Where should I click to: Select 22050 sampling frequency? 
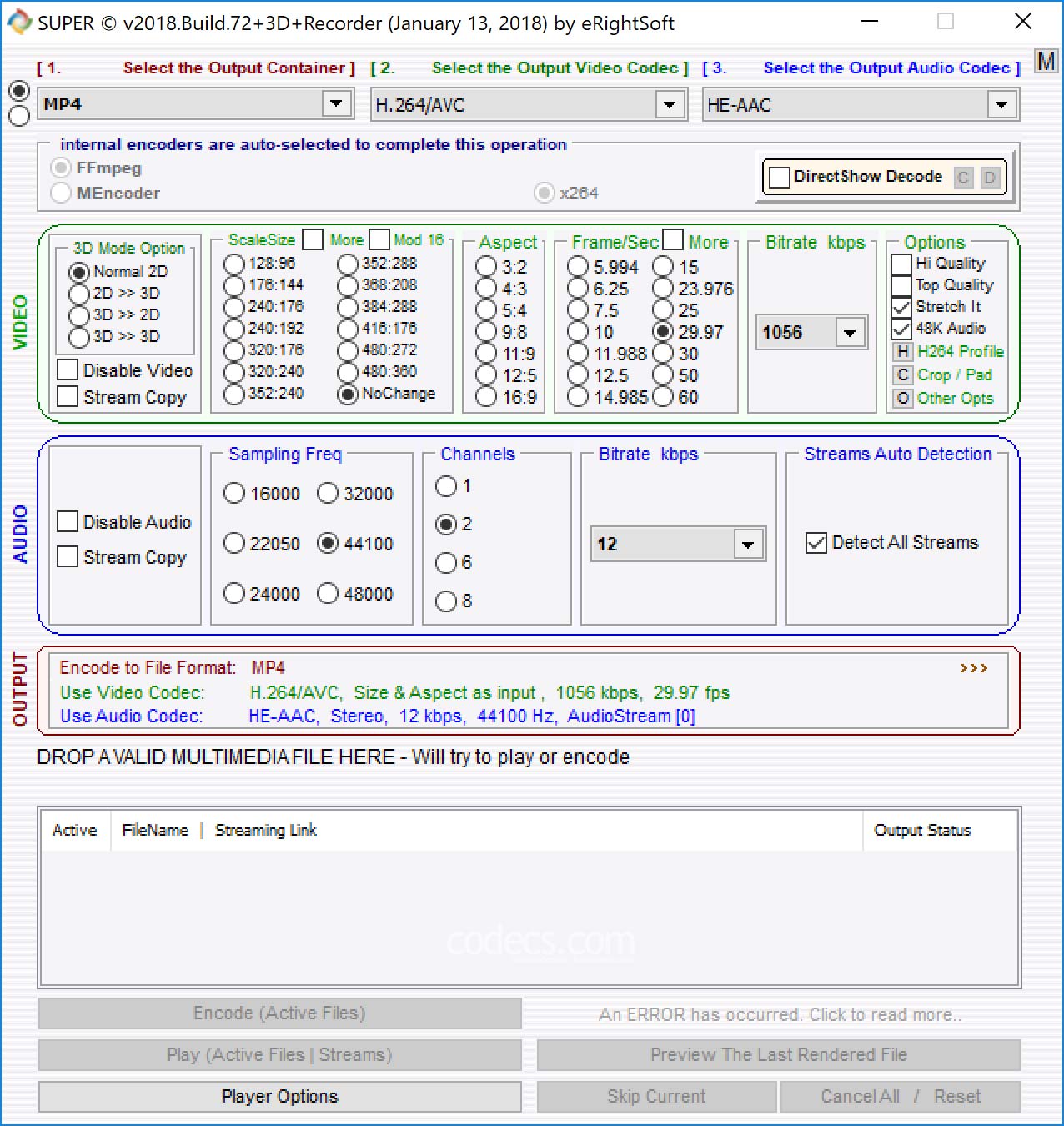point(234,543)
